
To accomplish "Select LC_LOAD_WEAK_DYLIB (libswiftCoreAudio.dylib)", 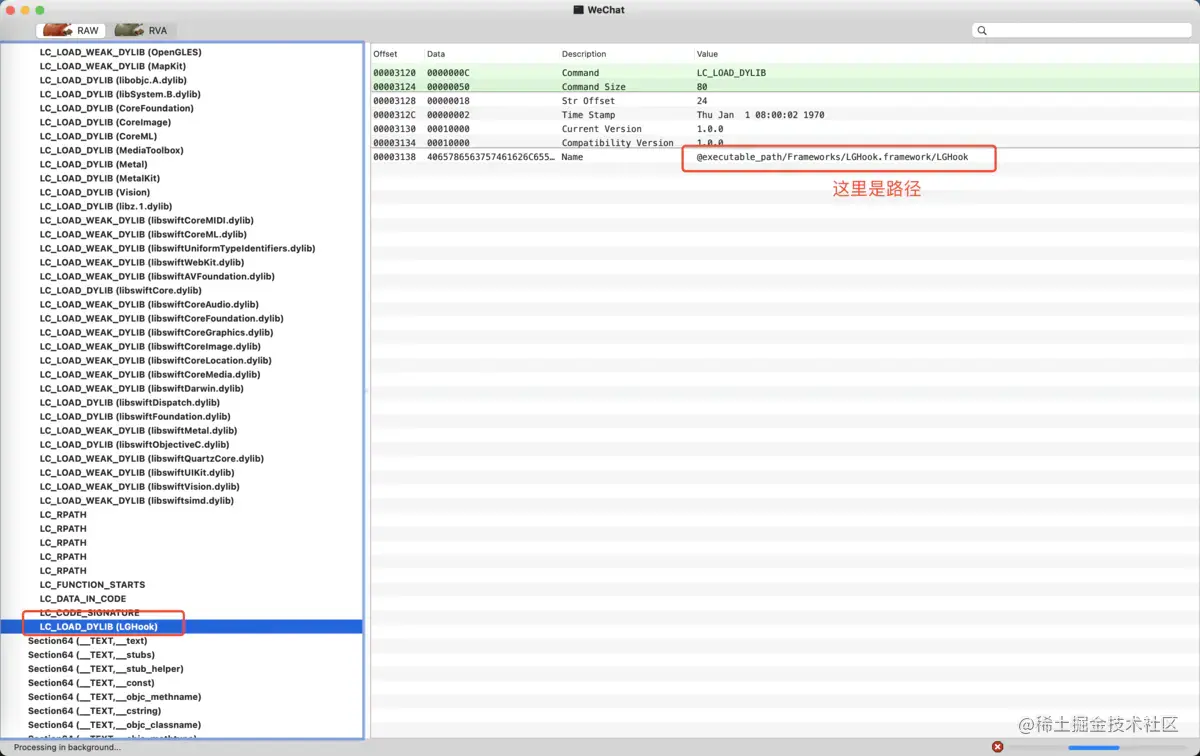I will (149, 304).
